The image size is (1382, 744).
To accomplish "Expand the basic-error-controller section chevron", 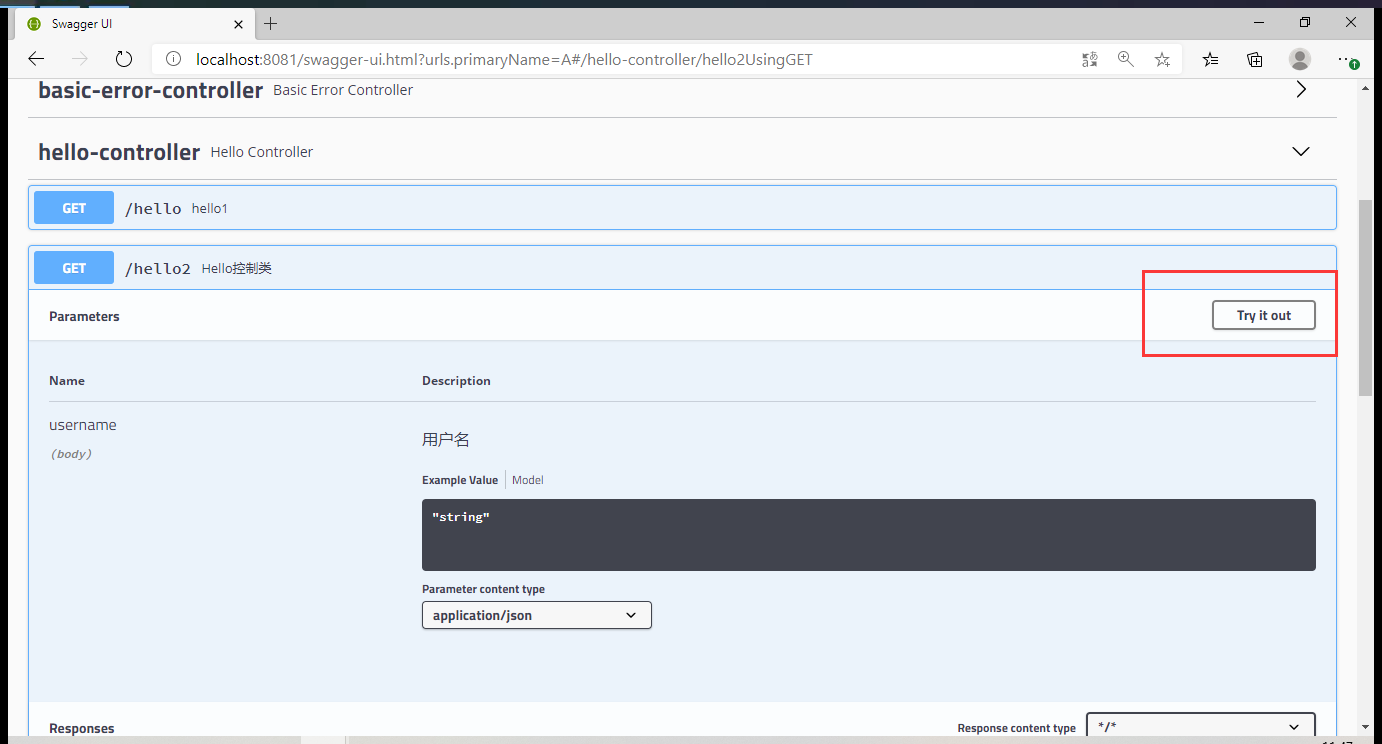I will [1301, 89].
